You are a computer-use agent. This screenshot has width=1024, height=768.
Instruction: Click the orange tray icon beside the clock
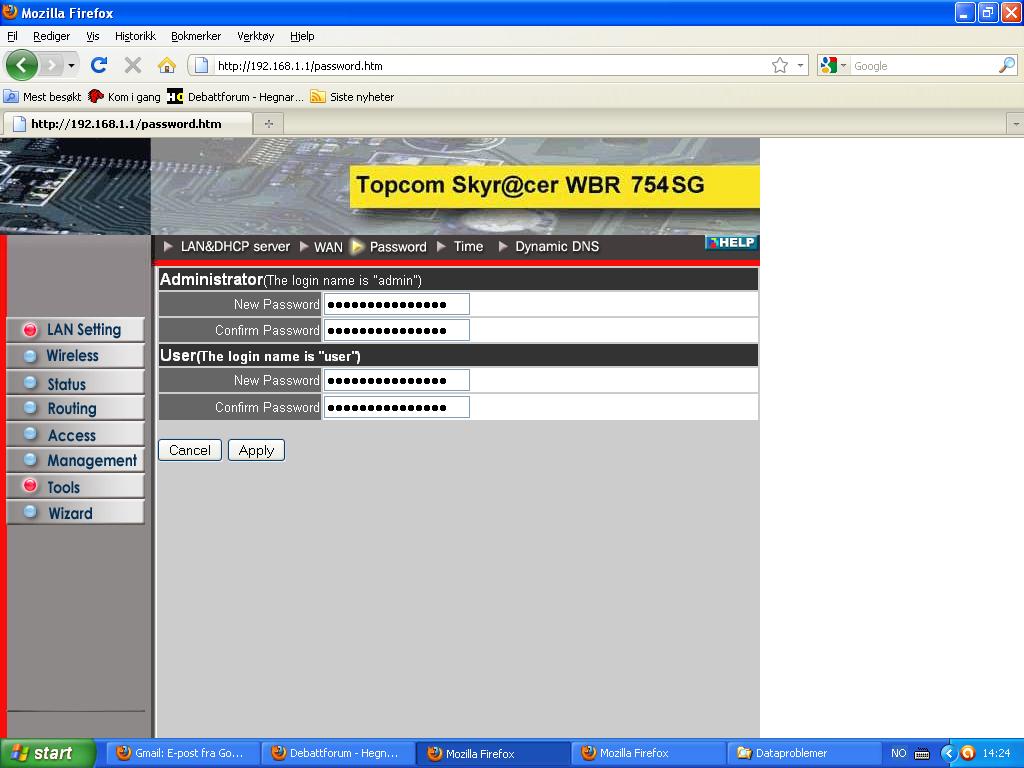[x=968, y=753]
